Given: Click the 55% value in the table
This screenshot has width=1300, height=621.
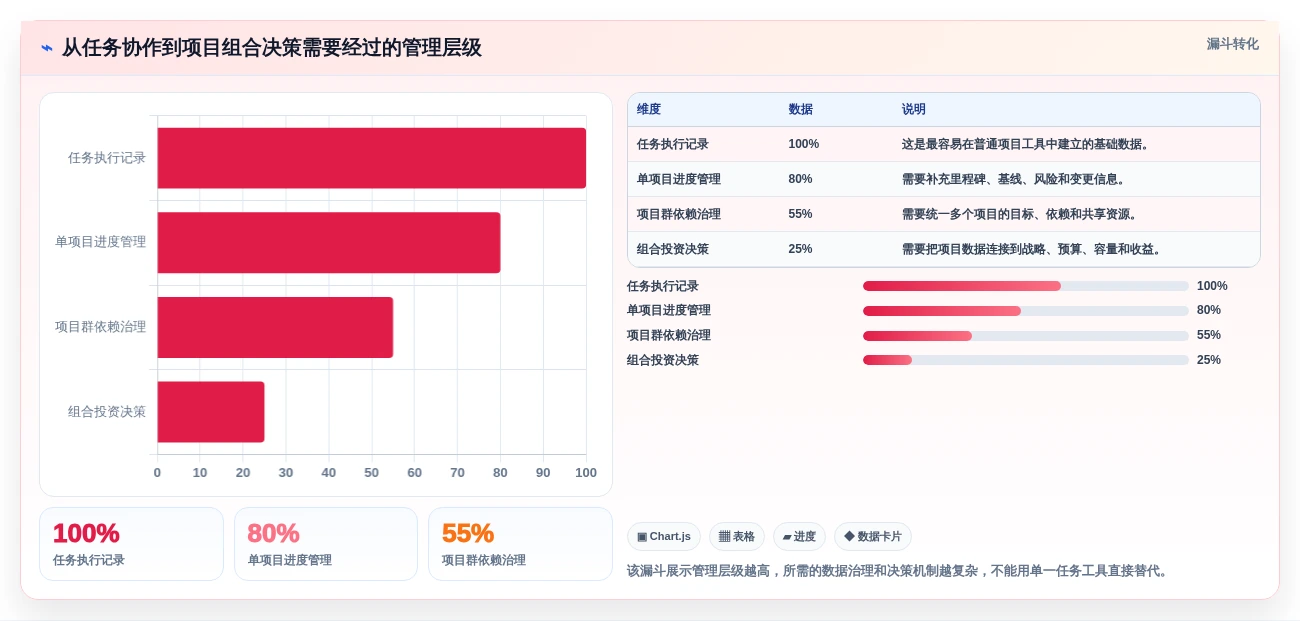Looking at the screenshot, I should coord(800,214).
